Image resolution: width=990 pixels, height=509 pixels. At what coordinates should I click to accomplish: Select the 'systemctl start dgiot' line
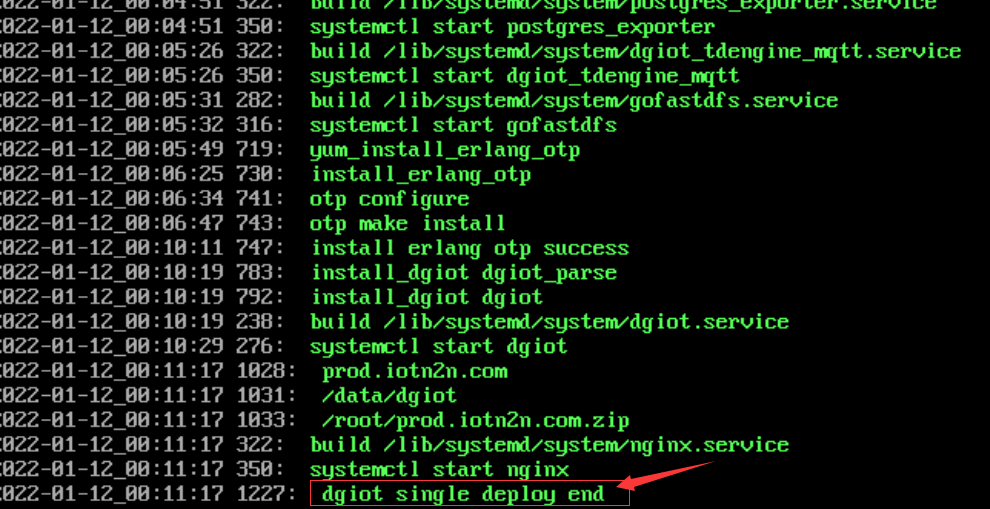click(x=438, y=347)
